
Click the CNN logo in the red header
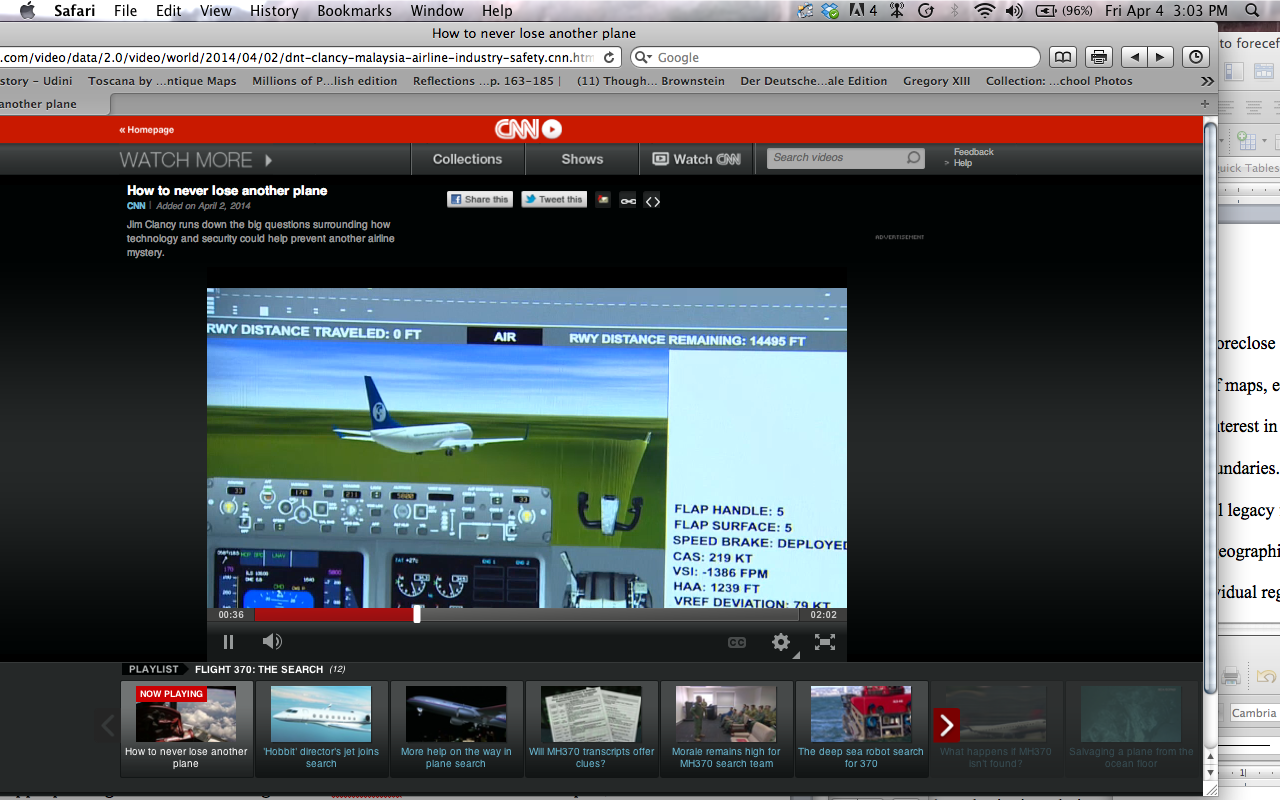coord(528,129)
